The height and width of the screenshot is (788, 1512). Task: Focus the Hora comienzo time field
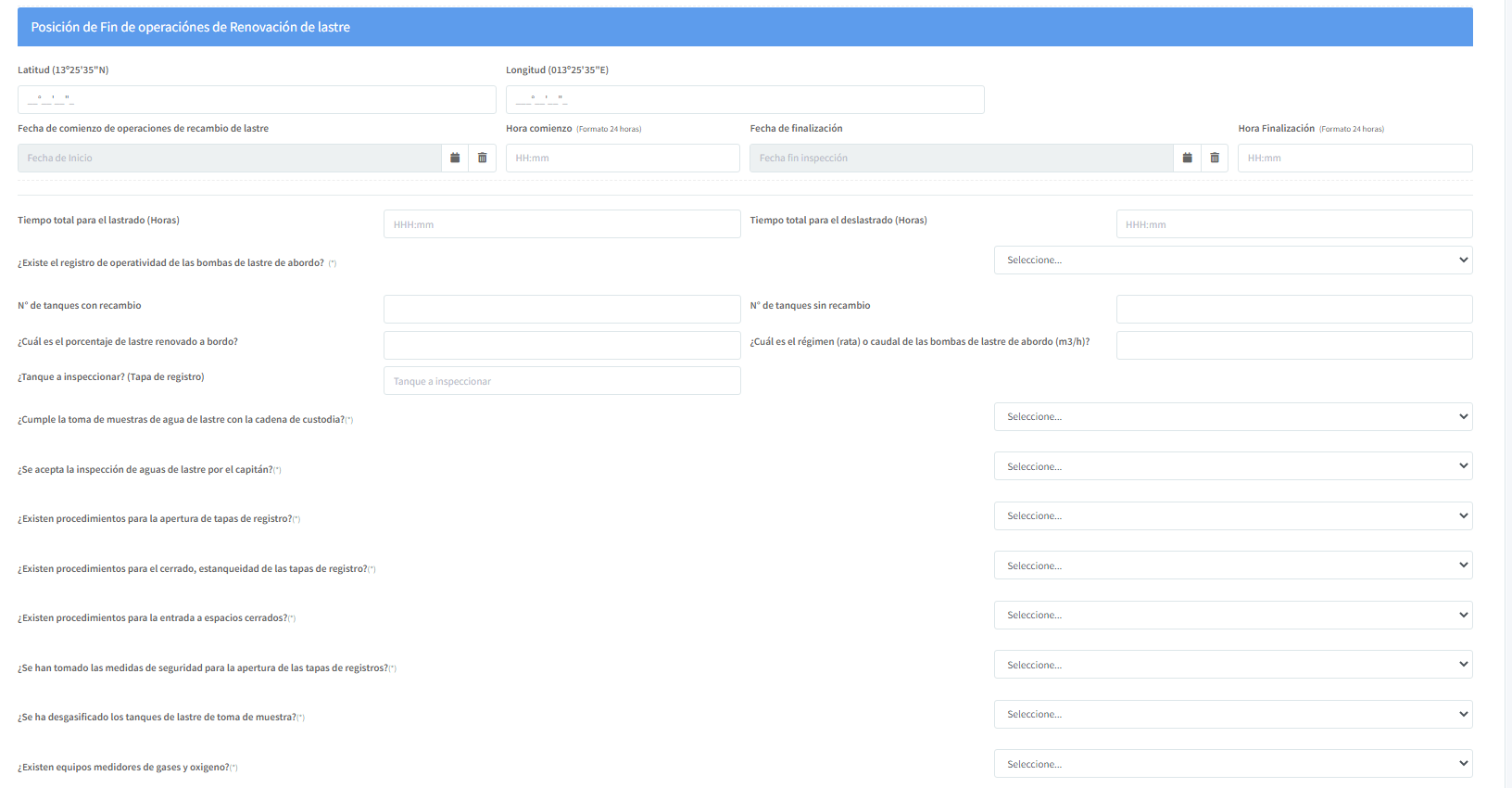[622, 159]
